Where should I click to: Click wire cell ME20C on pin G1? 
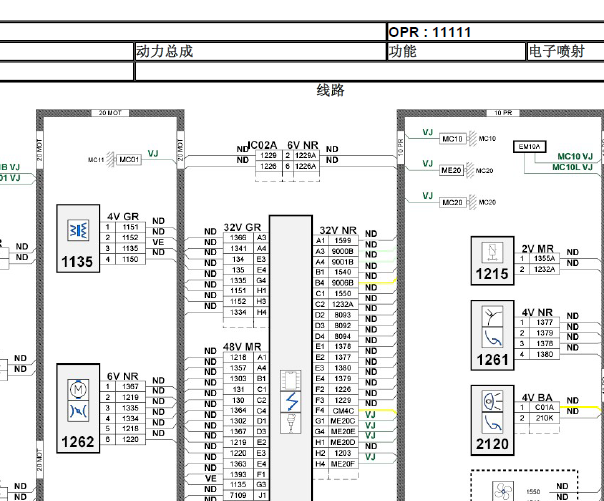343,421
